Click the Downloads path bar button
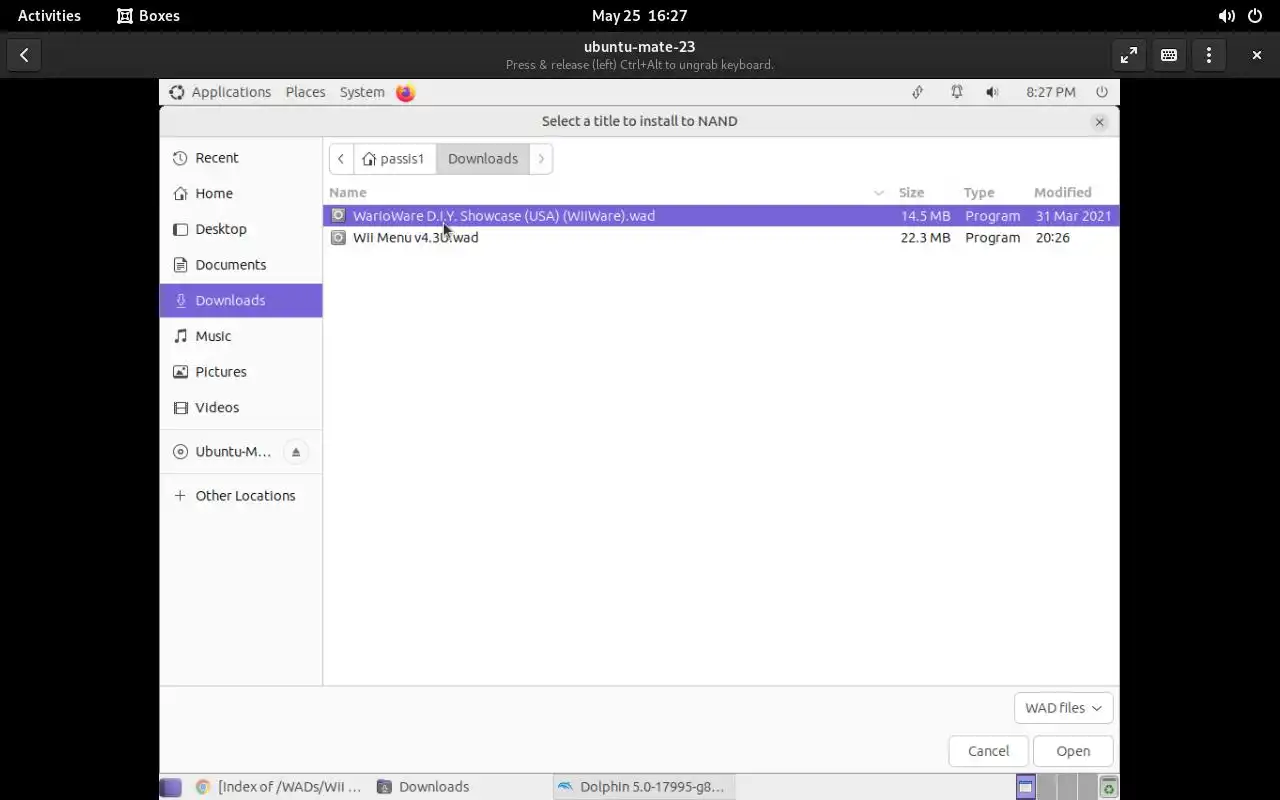1280x800 pixels. coord(483,159)
